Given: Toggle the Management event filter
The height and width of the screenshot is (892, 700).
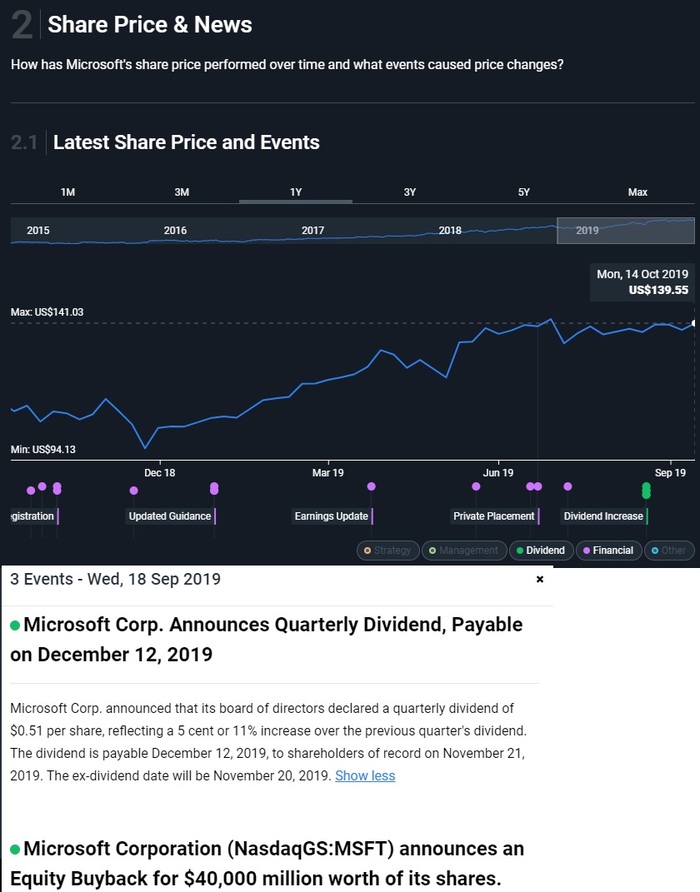Looking at the screenshot, I should click(x=463, y=550).
